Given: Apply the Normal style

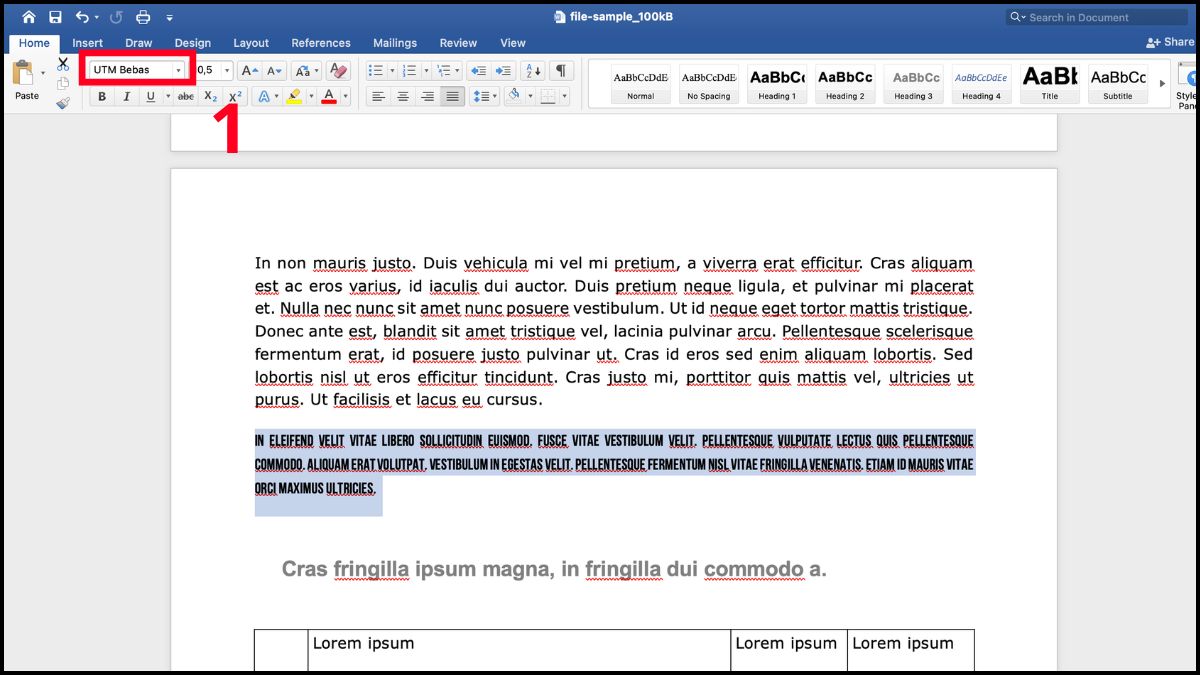Looking at the screenshot, I should point(641,85).
